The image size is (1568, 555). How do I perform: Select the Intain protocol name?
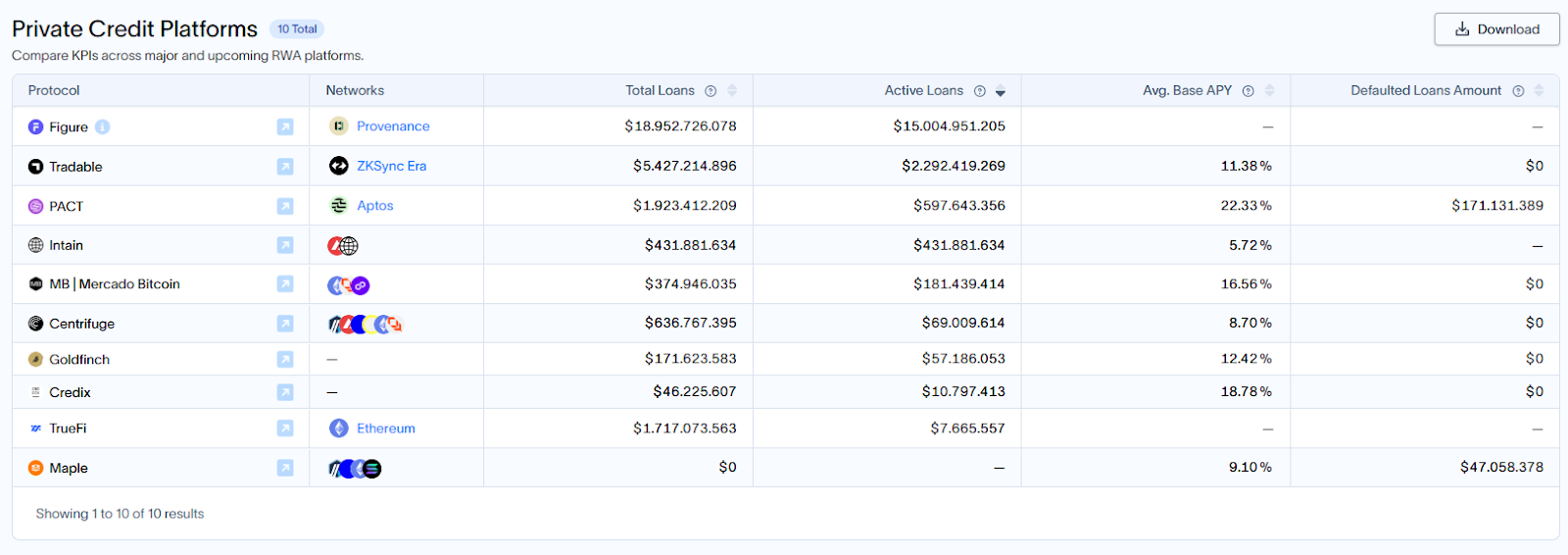[66, 245]
